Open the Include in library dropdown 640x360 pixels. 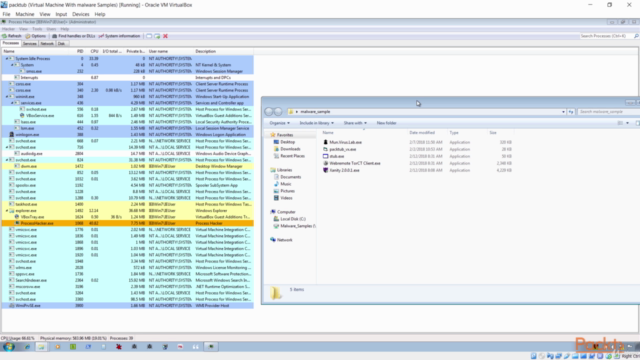[316, 123]
